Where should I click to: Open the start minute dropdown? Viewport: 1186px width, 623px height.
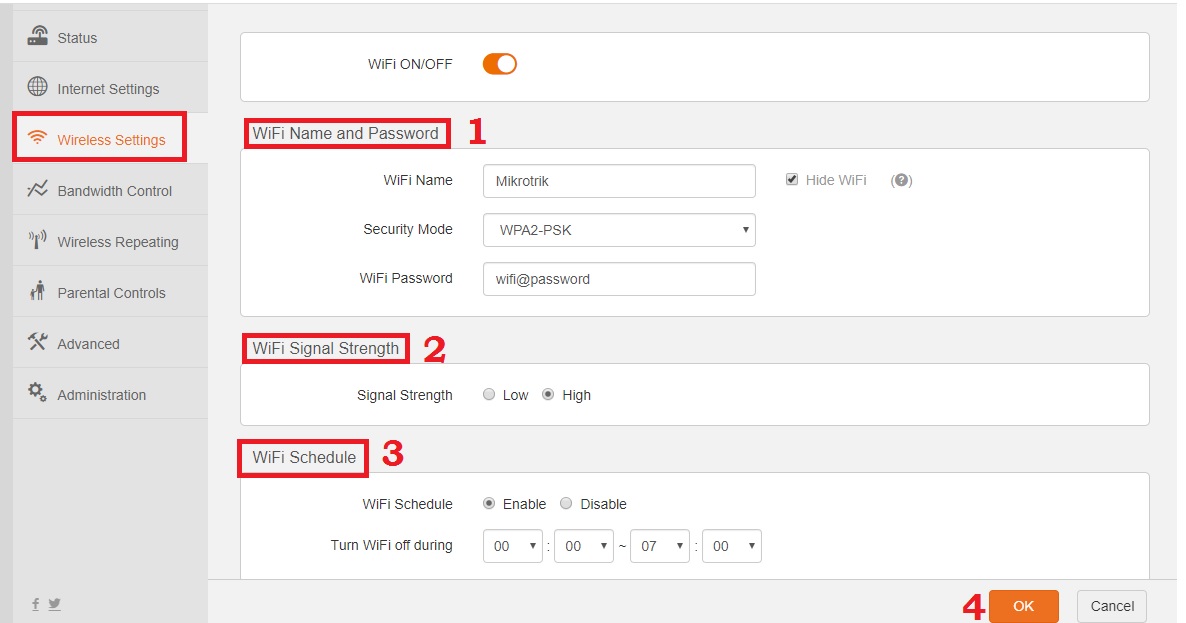(584, 546)
